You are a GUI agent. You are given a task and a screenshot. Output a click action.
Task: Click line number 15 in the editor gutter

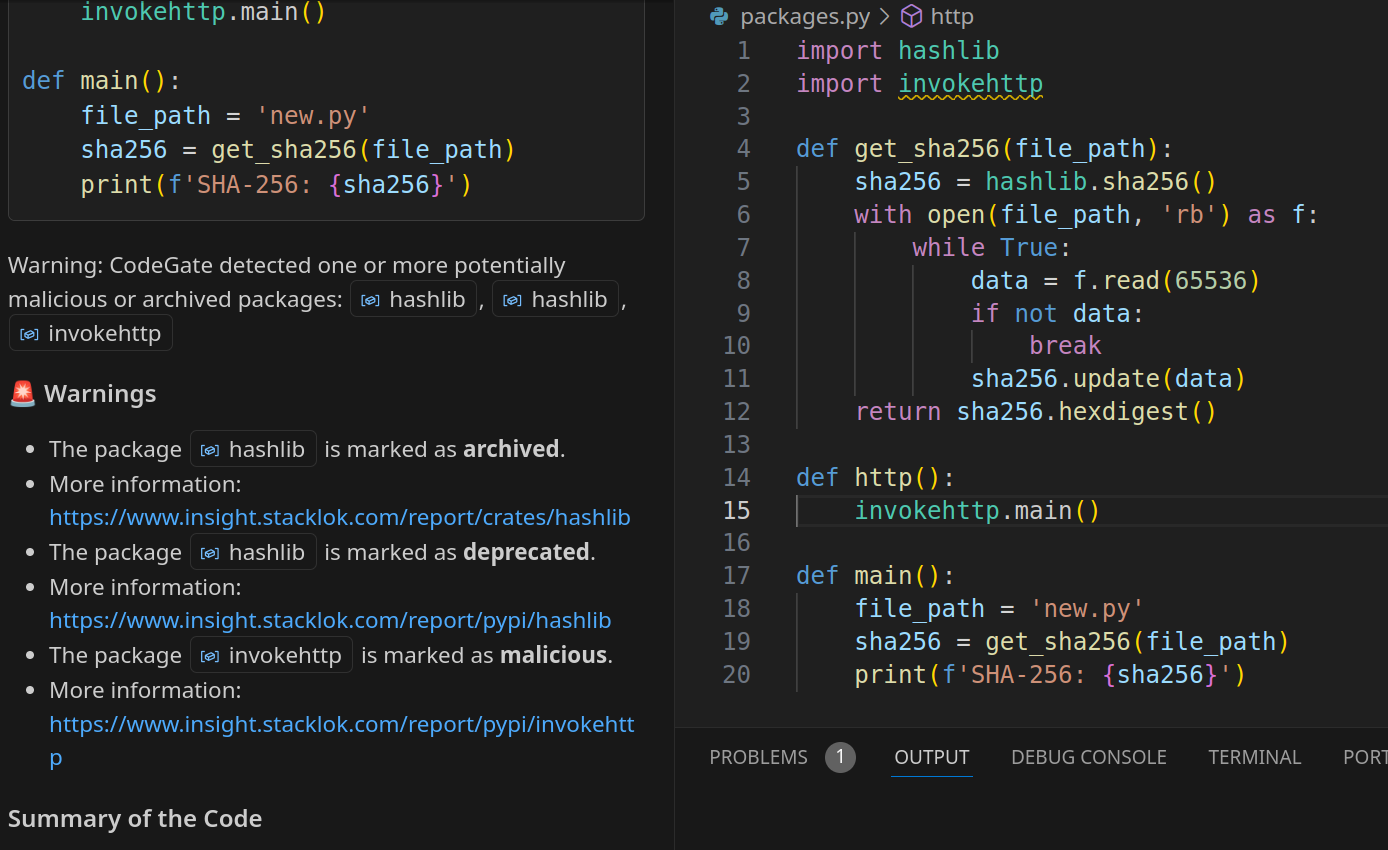(x=736, y=510)
